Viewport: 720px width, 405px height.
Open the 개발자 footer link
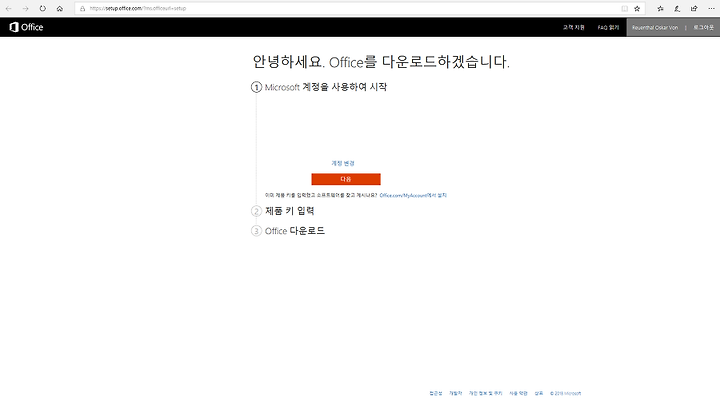(x=456, y=394)
